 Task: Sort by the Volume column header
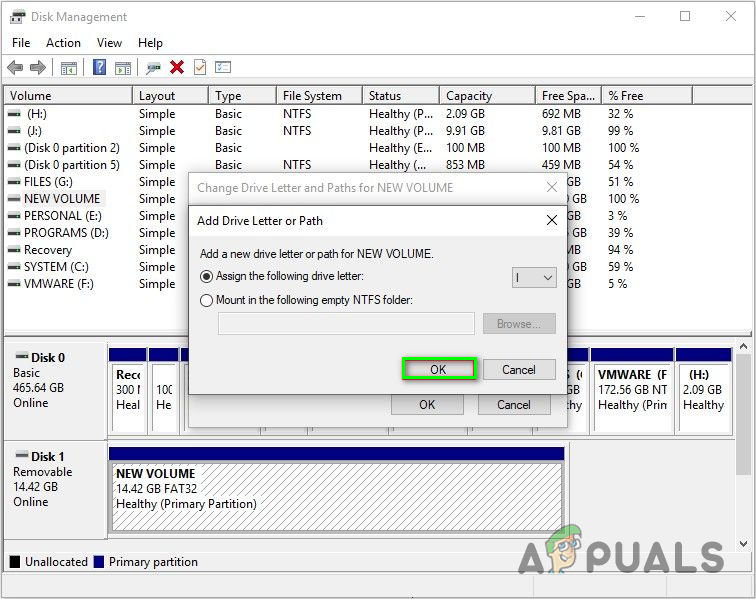coord(68,95)
